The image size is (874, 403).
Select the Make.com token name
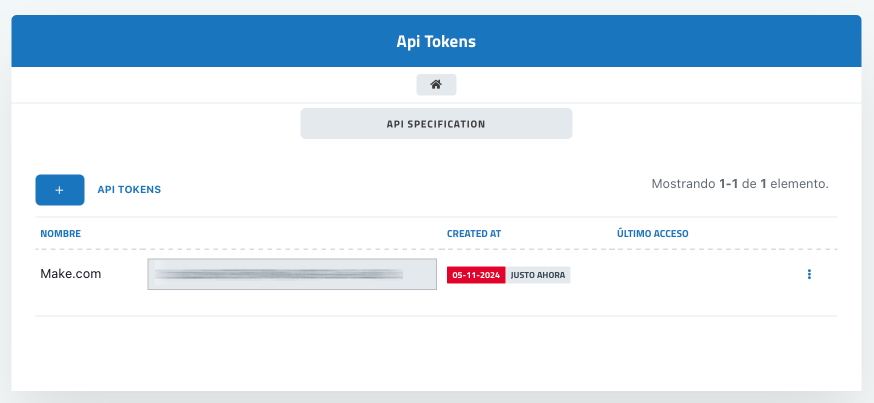[71, 273]
